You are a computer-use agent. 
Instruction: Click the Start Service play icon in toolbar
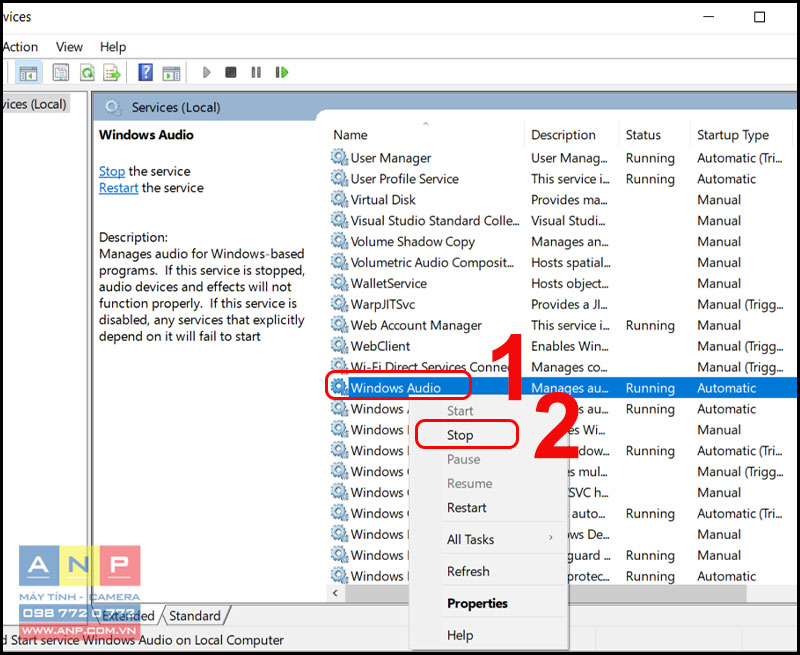[206, 72]
